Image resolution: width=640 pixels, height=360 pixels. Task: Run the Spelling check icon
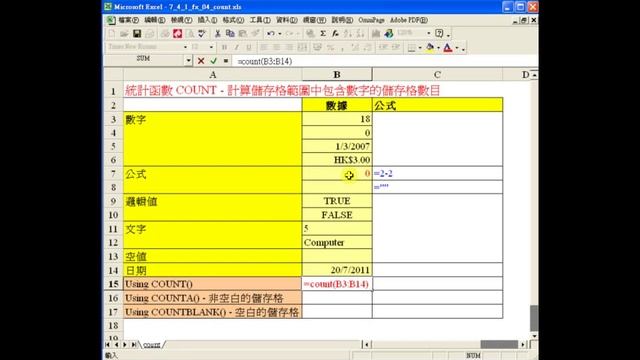point(202,33)
